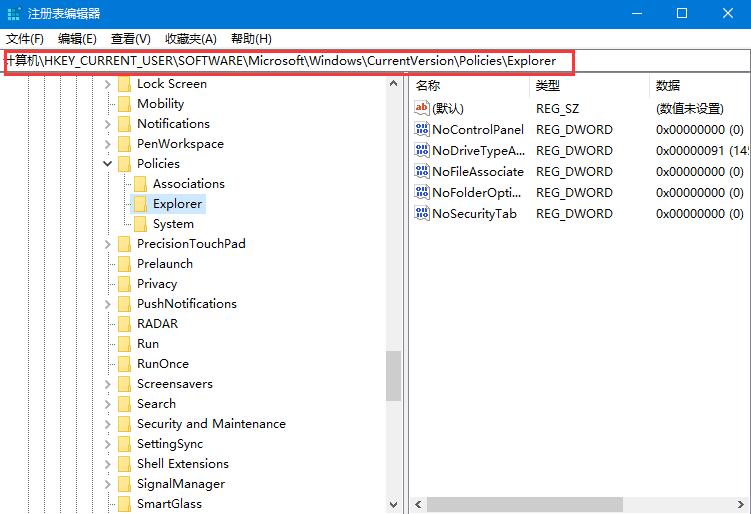Click the folder icon for the Explorer key

(x=140, y=204)
